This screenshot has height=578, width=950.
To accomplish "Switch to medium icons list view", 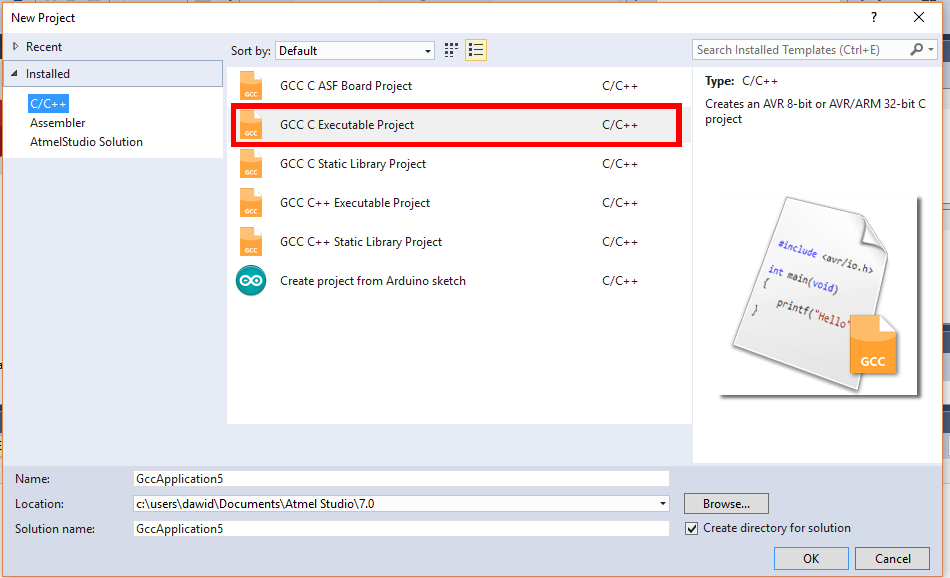I will [476, 50].
